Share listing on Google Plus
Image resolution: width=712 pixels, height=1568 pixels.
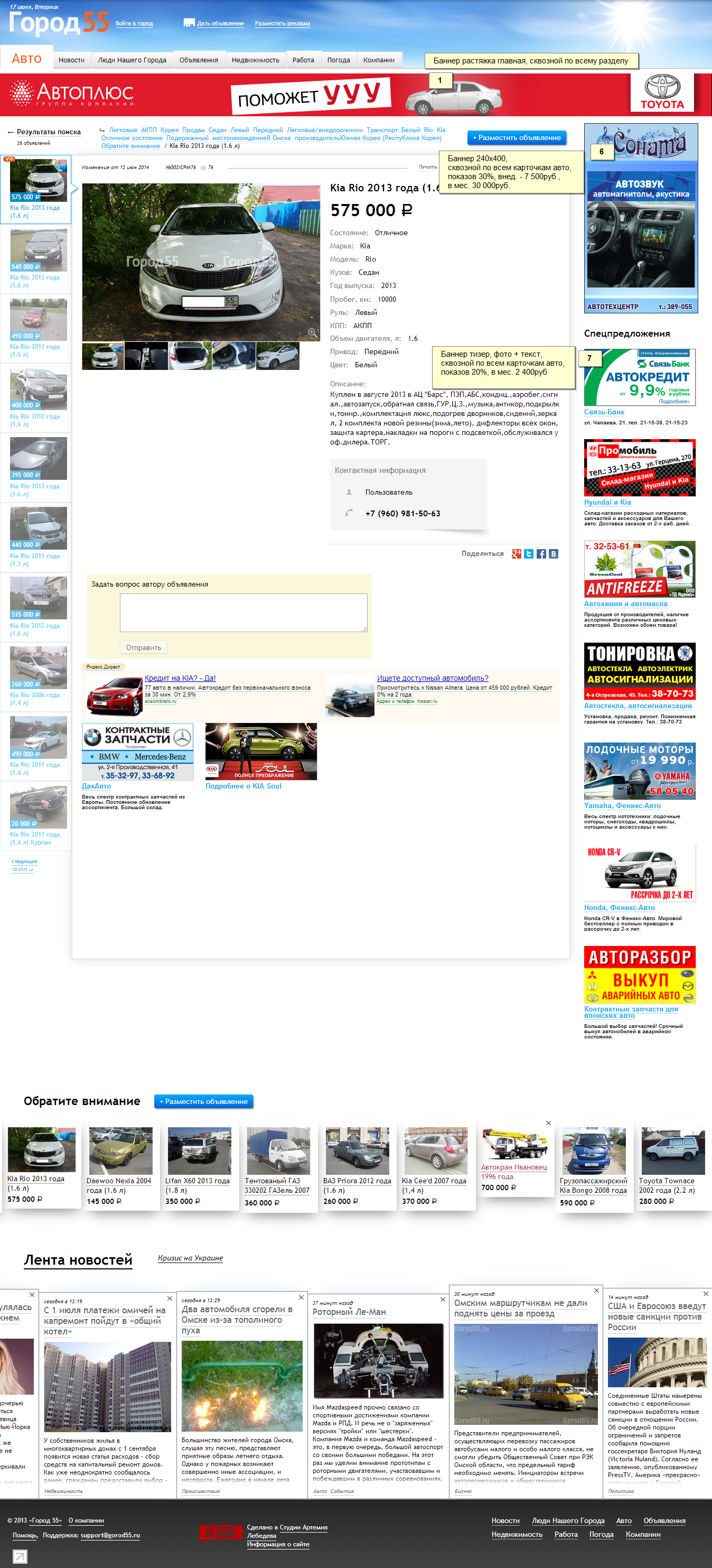point(517,553)
